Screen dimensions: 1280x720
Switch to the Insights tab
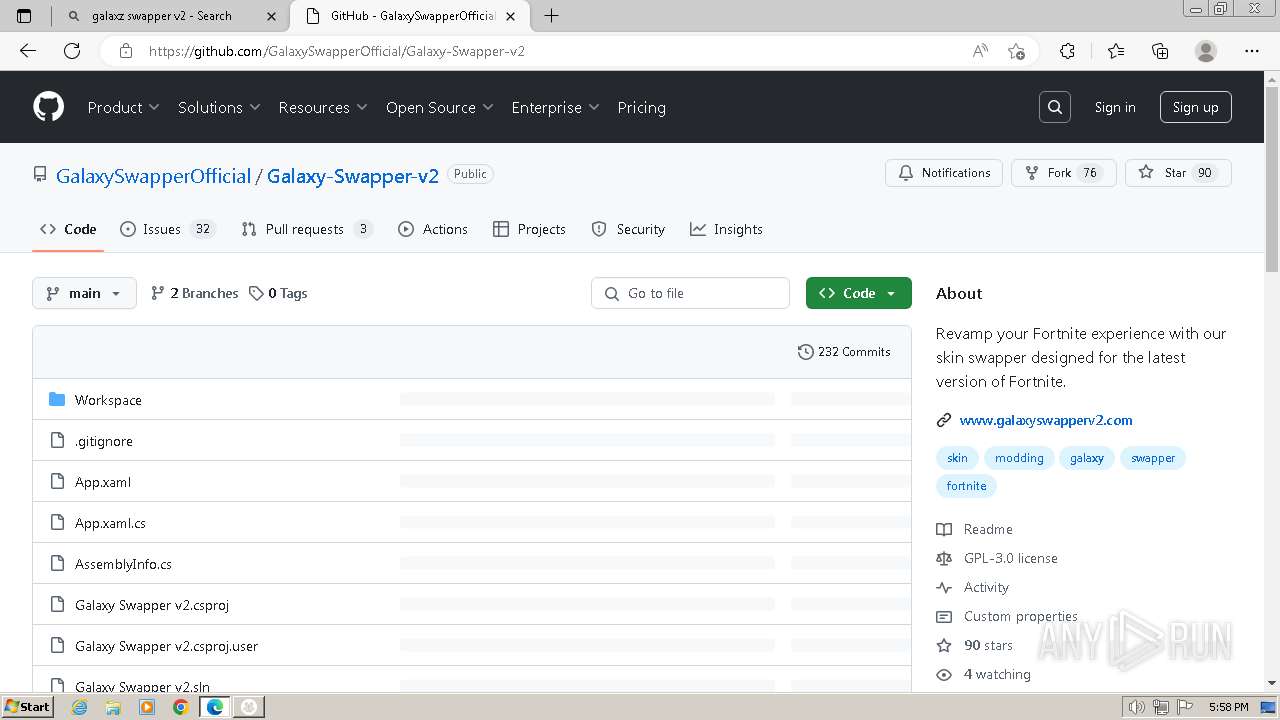(x=726, y=229)
